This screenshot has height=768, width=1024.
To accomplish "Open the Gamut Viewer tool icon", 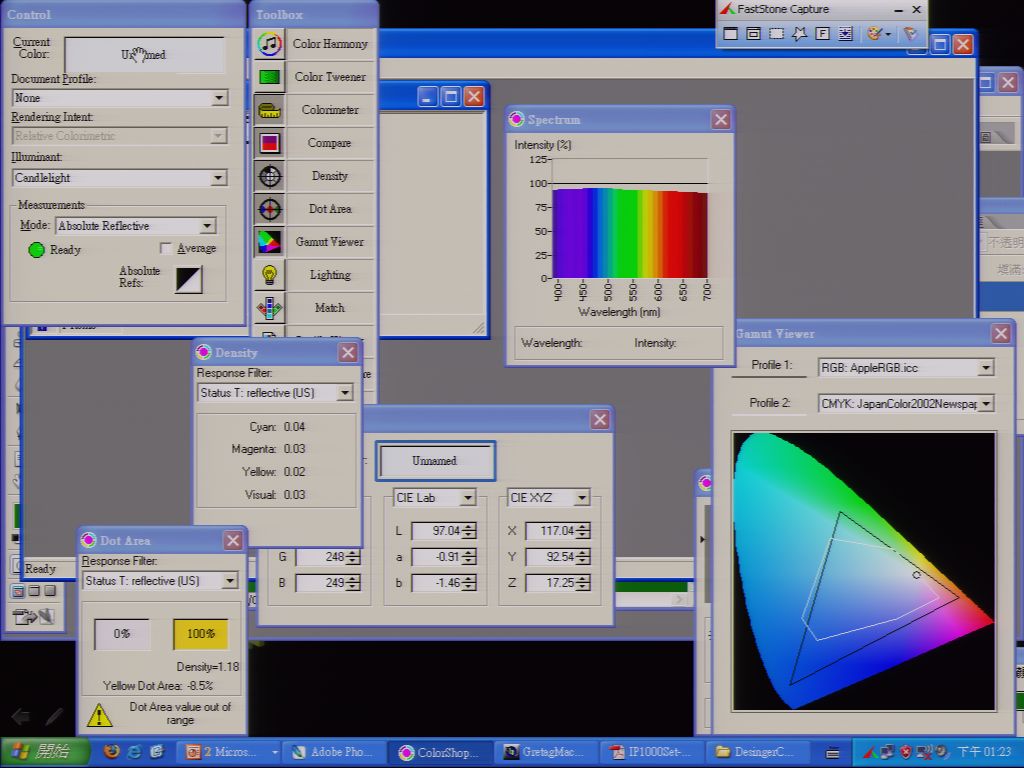I will pos(269,242).
